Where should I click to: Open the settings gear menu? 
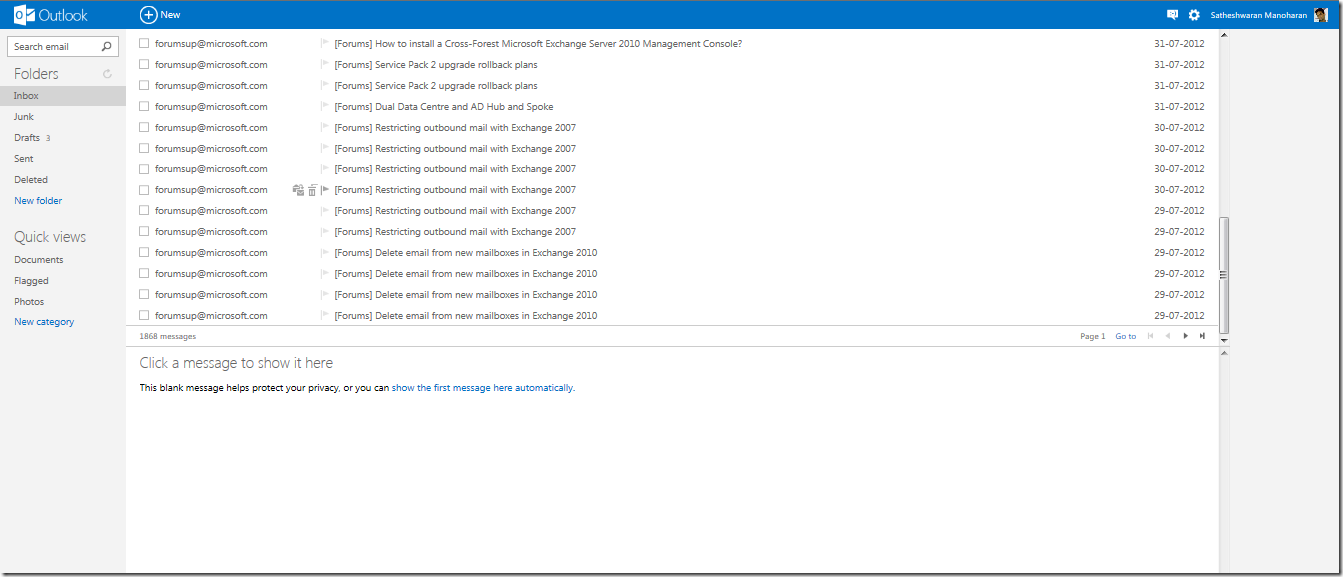click(x=1194, y=15)
